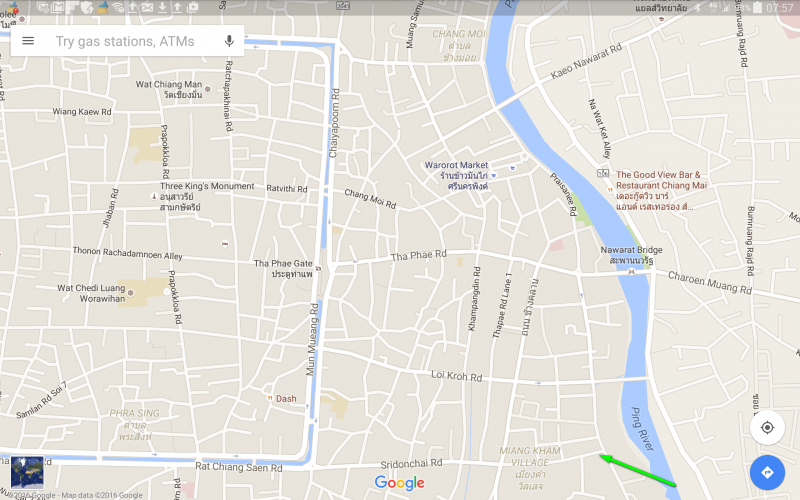Tap the Tha Phae Gate label
The width and height of the screenshot is (800, 500).
[283, 264]
